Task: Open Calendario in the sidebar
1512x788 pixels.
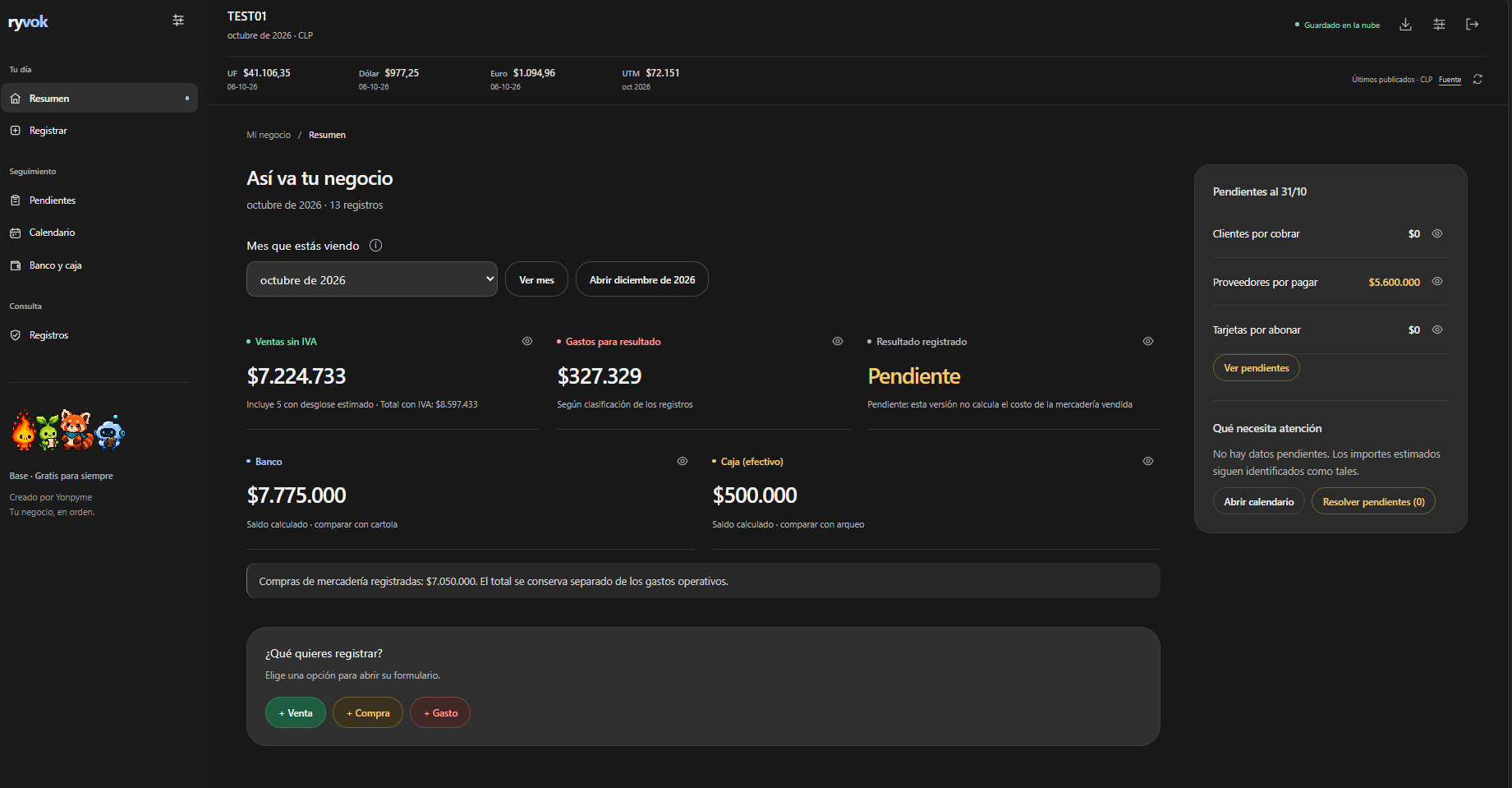Action: (x=99, y=233)
